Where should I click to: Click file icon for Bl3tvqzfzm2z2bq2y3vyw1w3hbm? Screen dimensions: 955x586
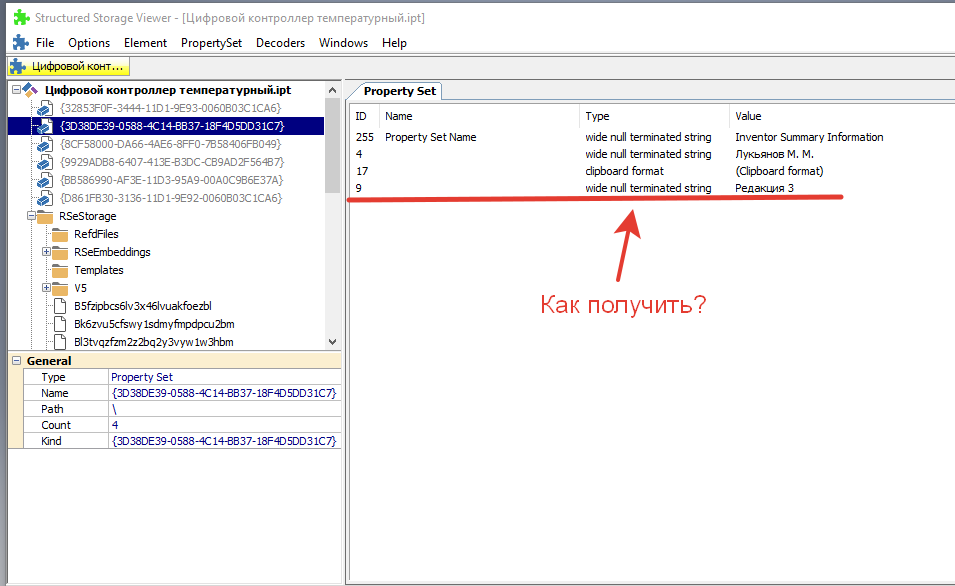tap(60, 342)
